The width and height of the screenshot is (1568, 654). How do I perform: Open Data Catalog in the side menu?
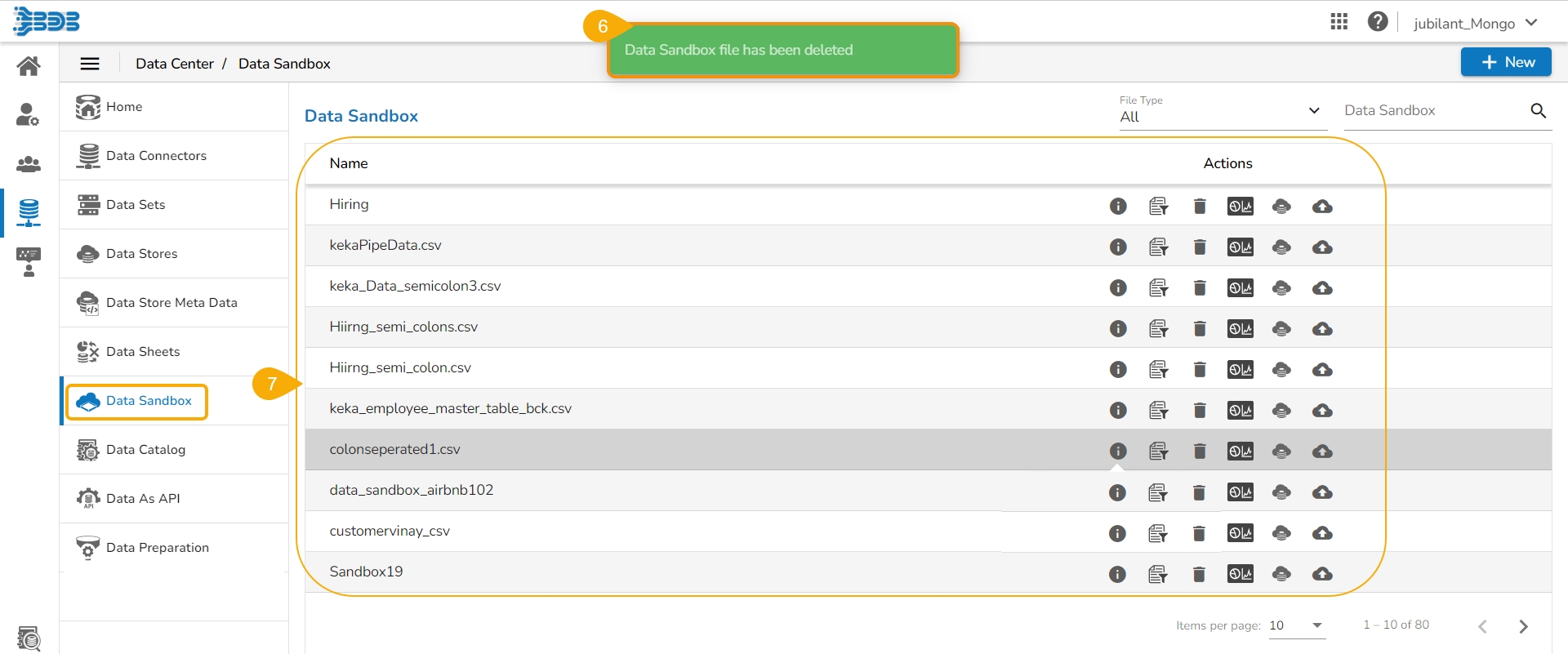click(x=174, y=450)
